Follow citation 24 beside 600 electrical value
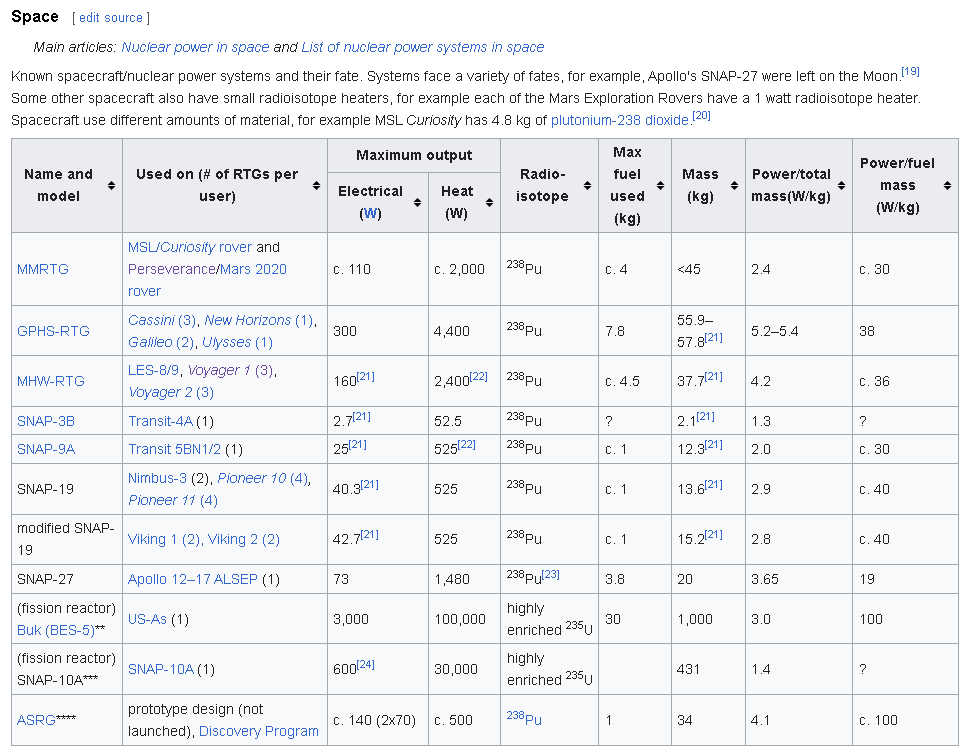 tap(365, 665)
